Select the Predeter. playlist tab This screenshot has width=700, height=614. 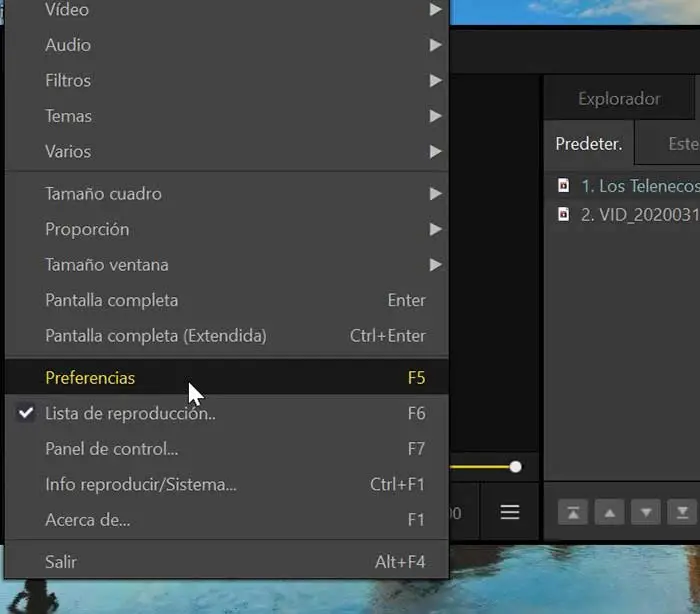589,144
